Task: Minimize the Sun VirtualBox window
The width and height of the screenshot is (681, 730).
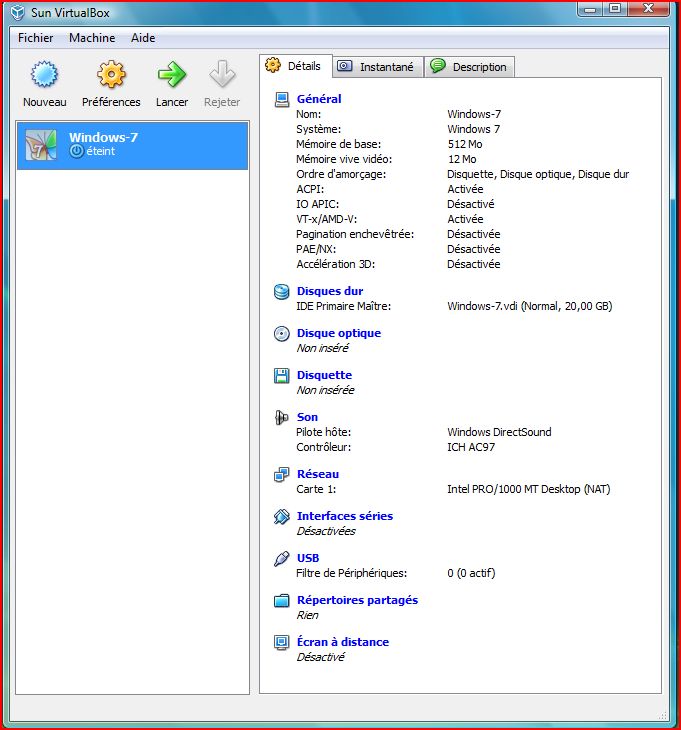Action: click(x=590, y=9)
